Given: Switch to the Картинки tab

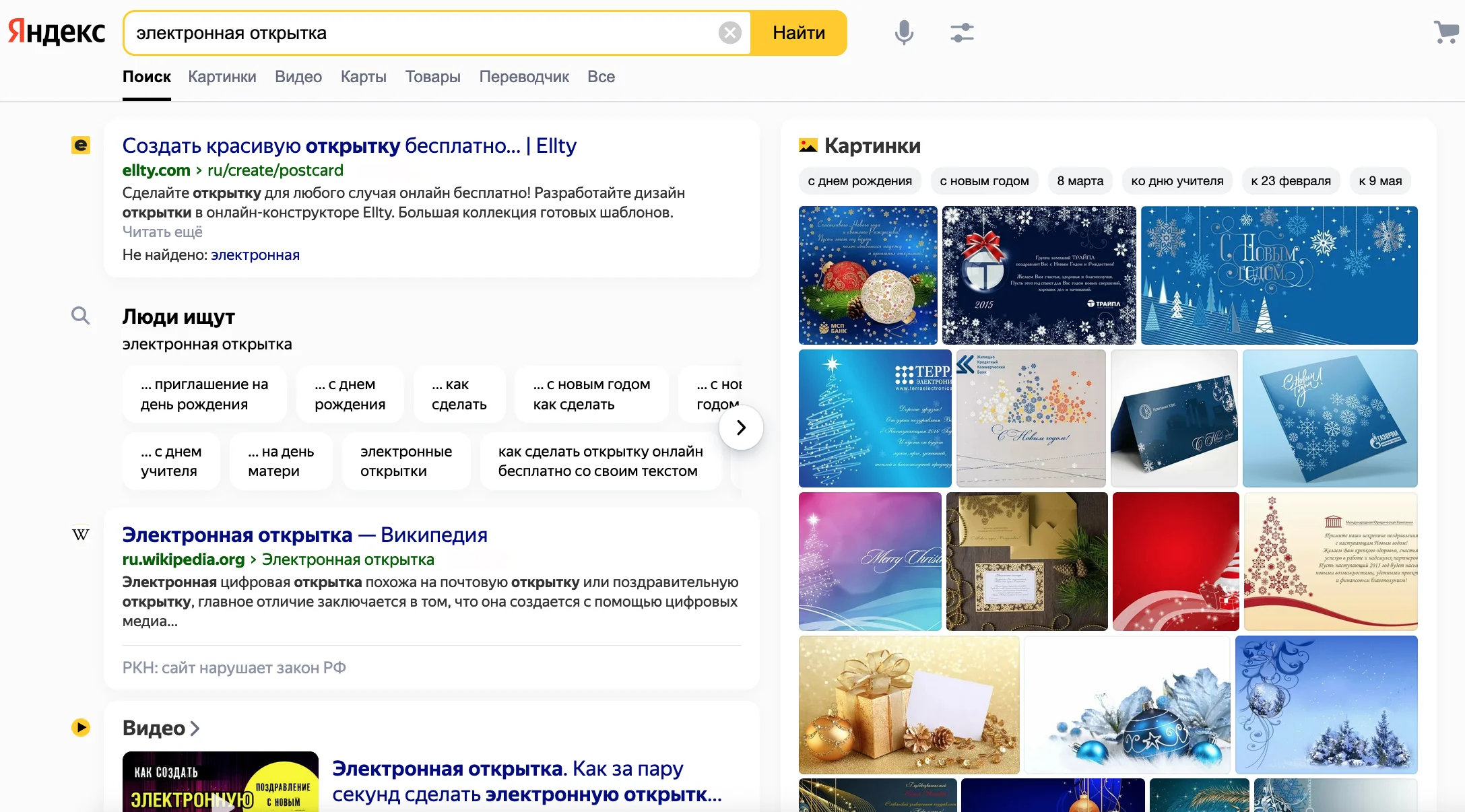Looking at the screenshot, I should [x=222, y=76].
